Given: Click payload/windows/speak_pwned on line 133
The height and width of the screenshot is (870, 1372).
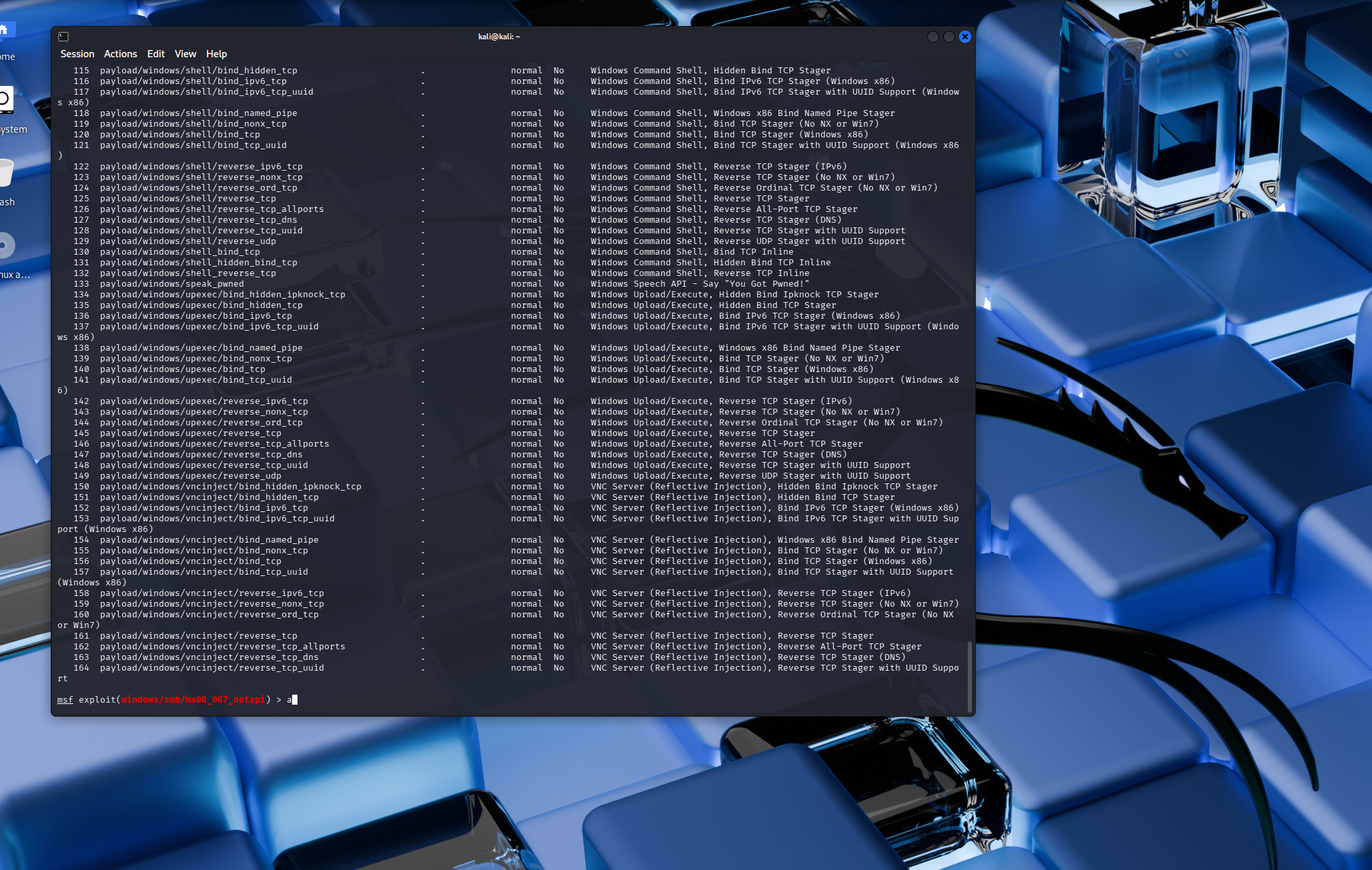Looking at the screenshot, I should tap(172, 284).
